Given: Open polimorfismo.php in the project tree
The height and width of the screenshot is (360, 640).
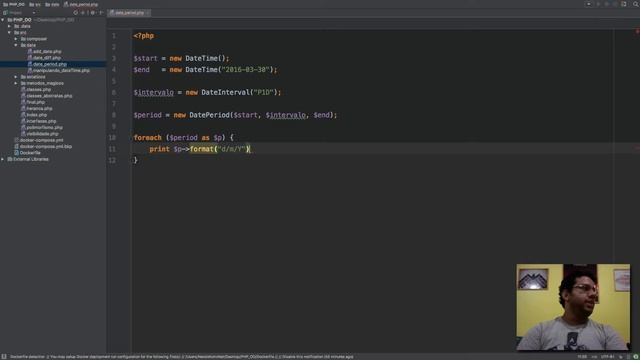Looking at the screenshot, I should coord(44,127).
